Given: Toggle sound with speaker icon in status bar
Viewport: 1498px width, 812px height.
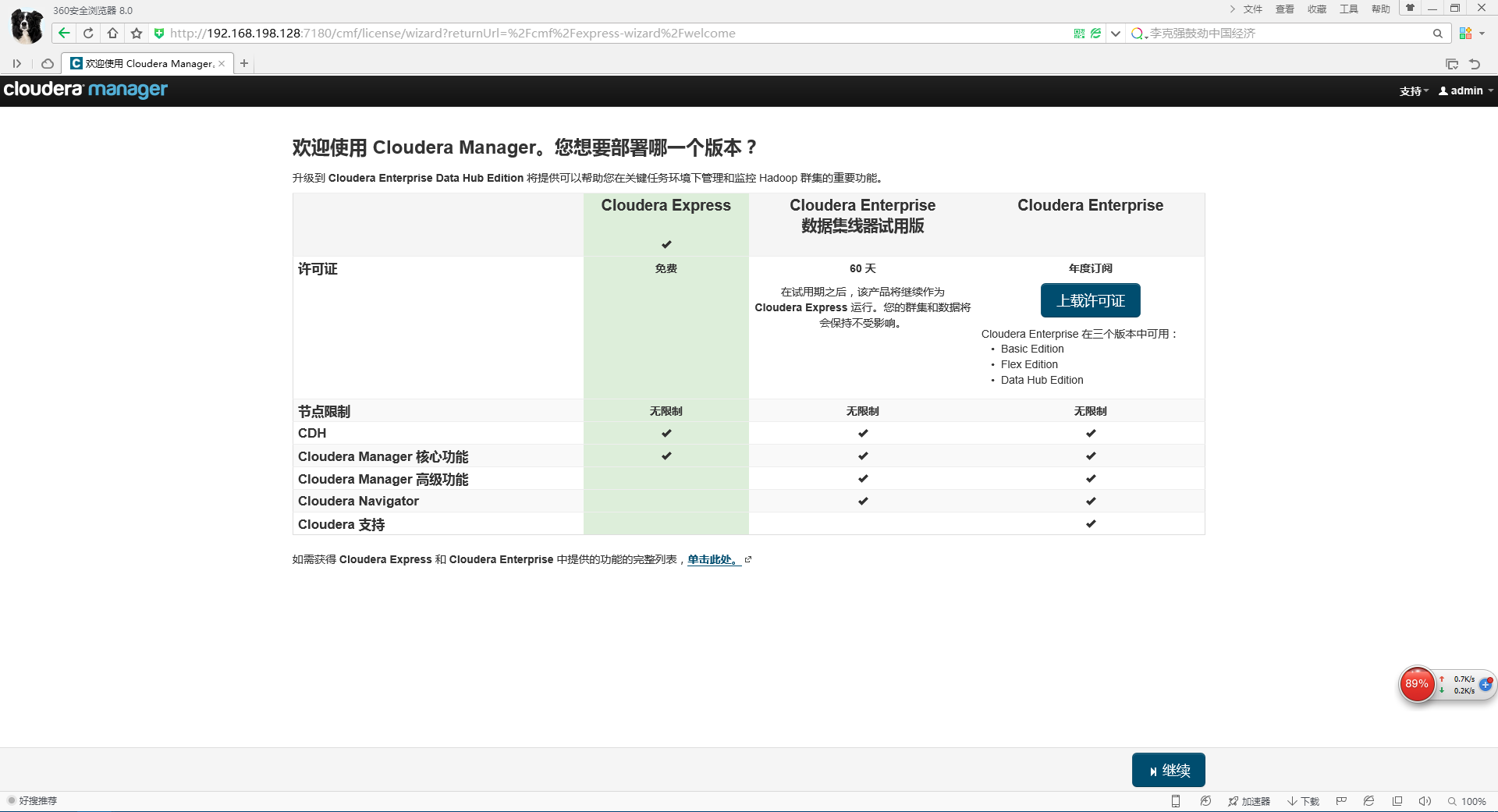Looking at the screenshot, I should [1425, 801].
